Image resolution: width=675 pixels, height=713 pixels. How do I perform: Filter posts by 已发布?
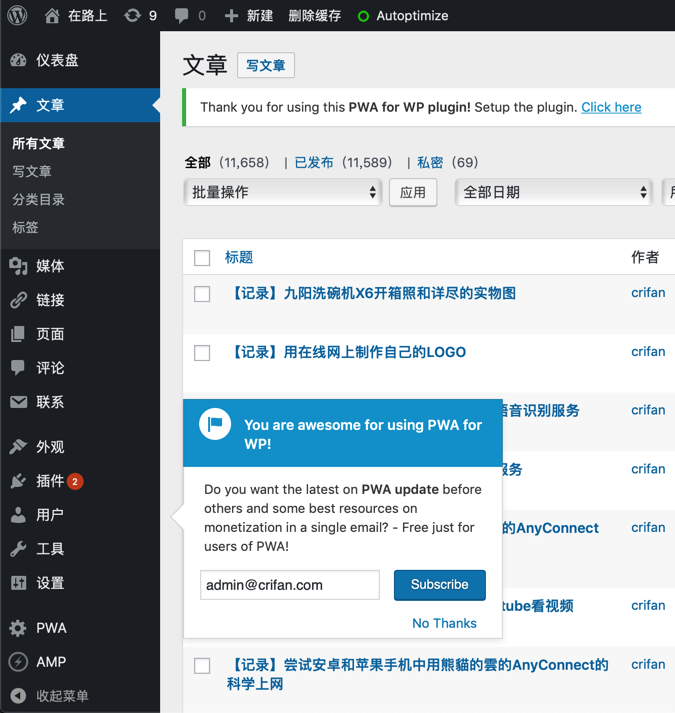click(314, 163)
